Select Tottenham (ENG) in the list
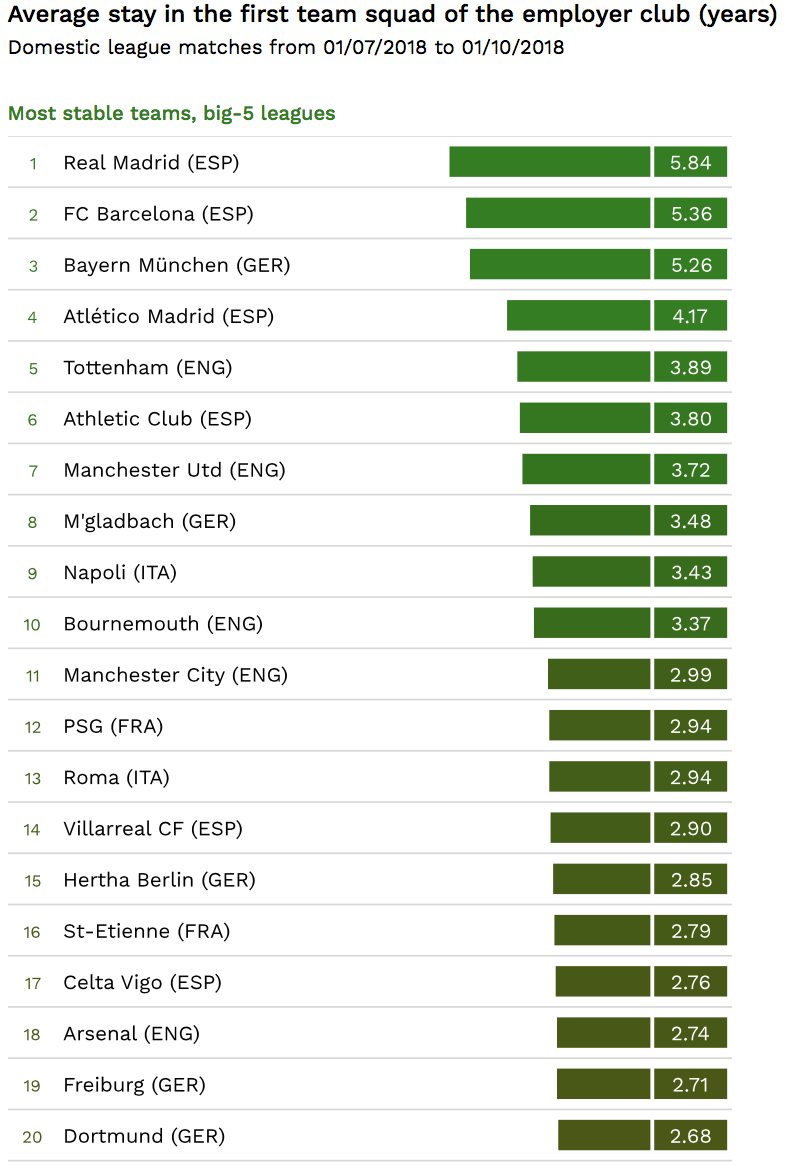 [147, 367]
